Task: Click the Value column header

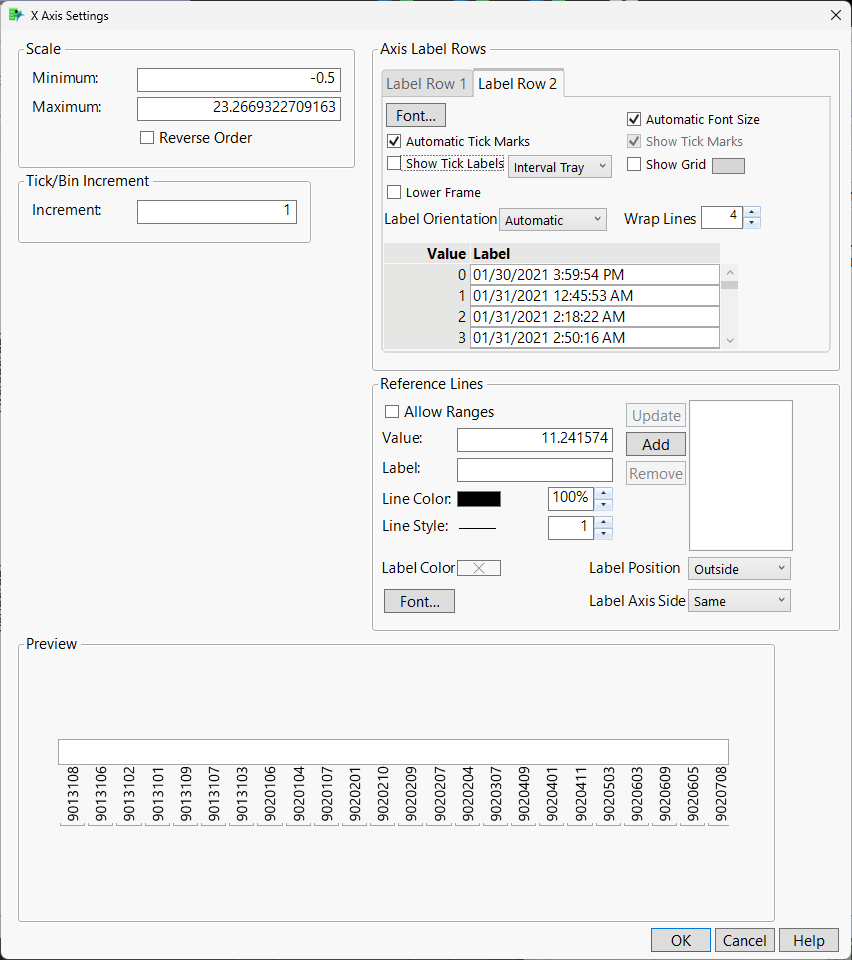Action: click(x=446, y=253)
